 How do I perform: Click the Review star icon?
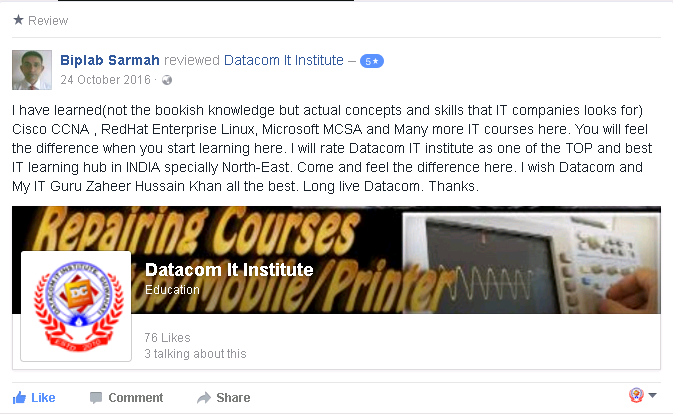(18, 20)
